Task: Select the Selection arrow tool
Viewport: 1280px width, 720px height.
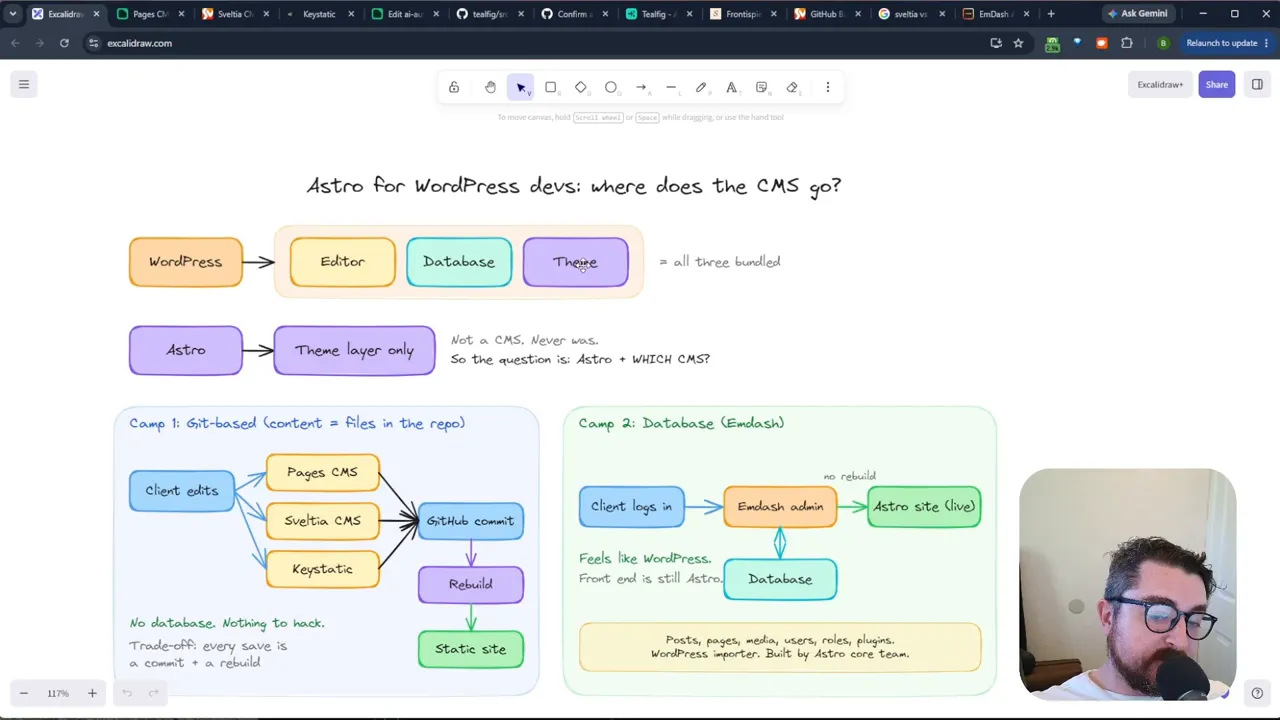Action: pyautogui.click(x=520, y=87)
